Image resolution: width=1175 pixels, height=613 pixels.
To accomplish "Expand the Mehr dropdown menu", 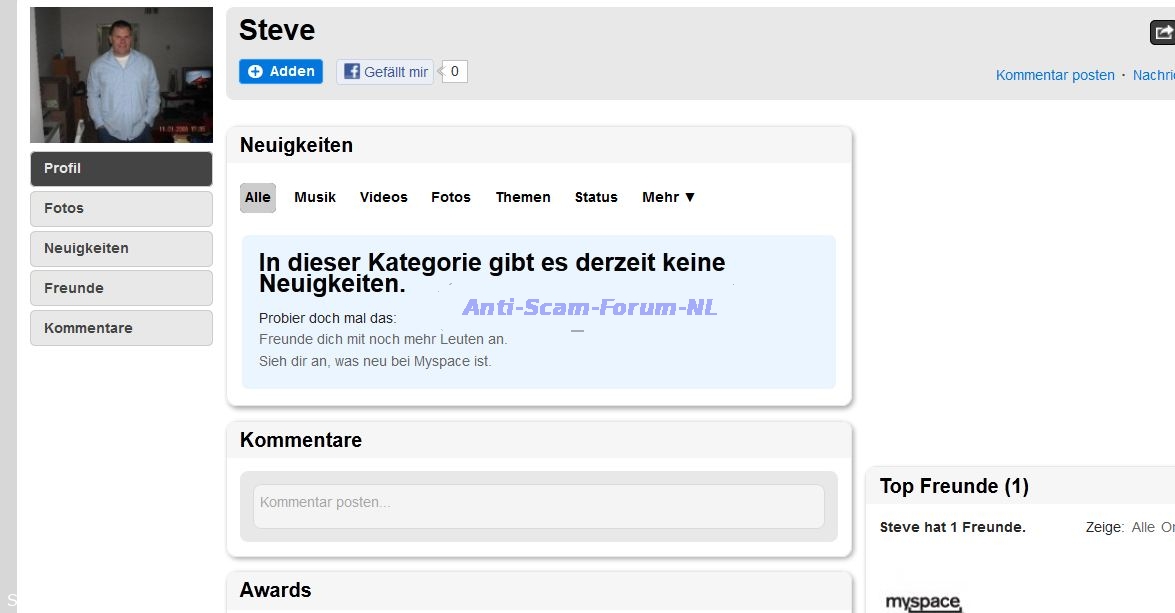I will click(668, 197).
